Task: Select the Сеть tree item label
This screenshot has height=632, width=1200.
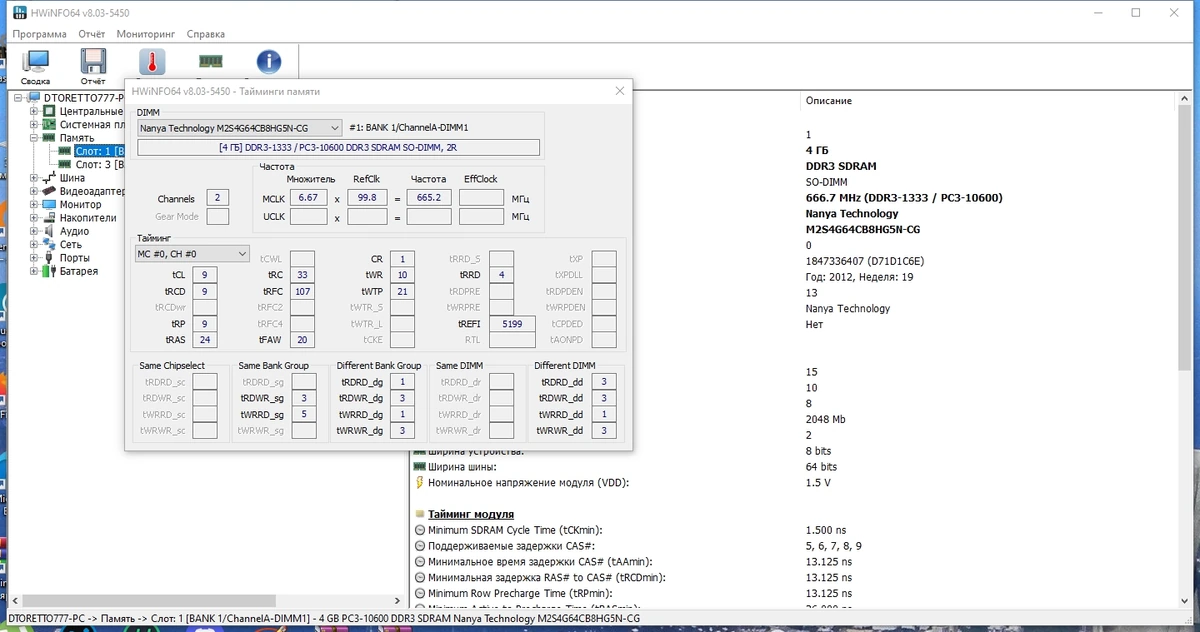Action: [70, 244]
